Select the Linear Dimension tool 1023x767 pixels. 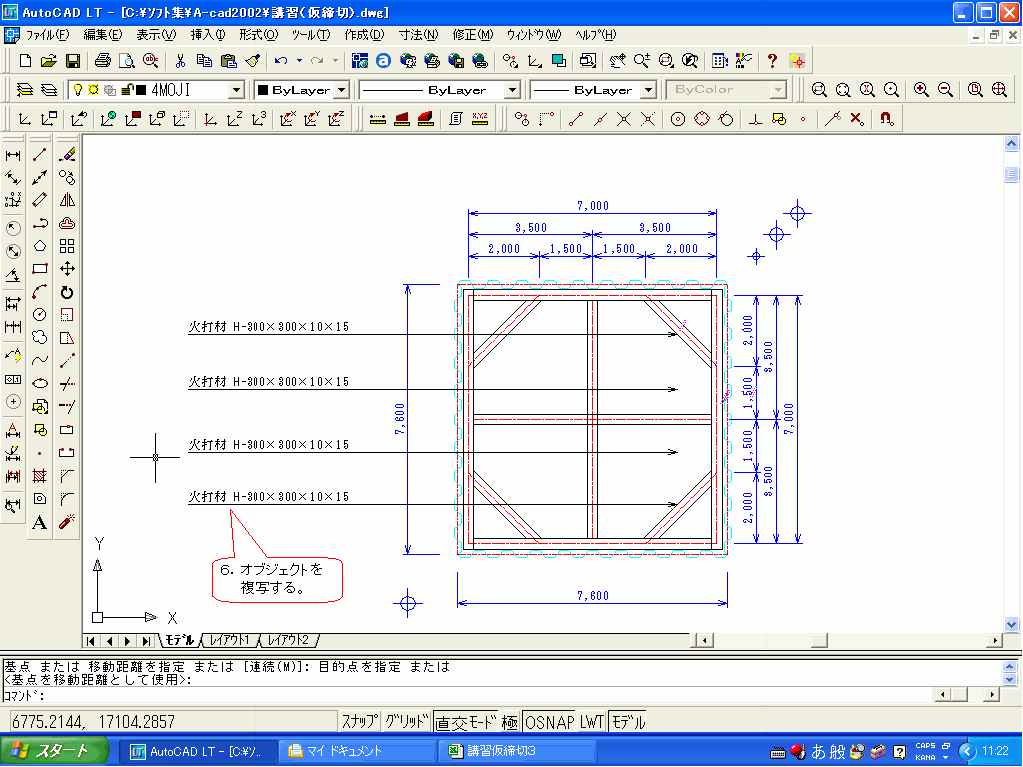tap(13, 155)
